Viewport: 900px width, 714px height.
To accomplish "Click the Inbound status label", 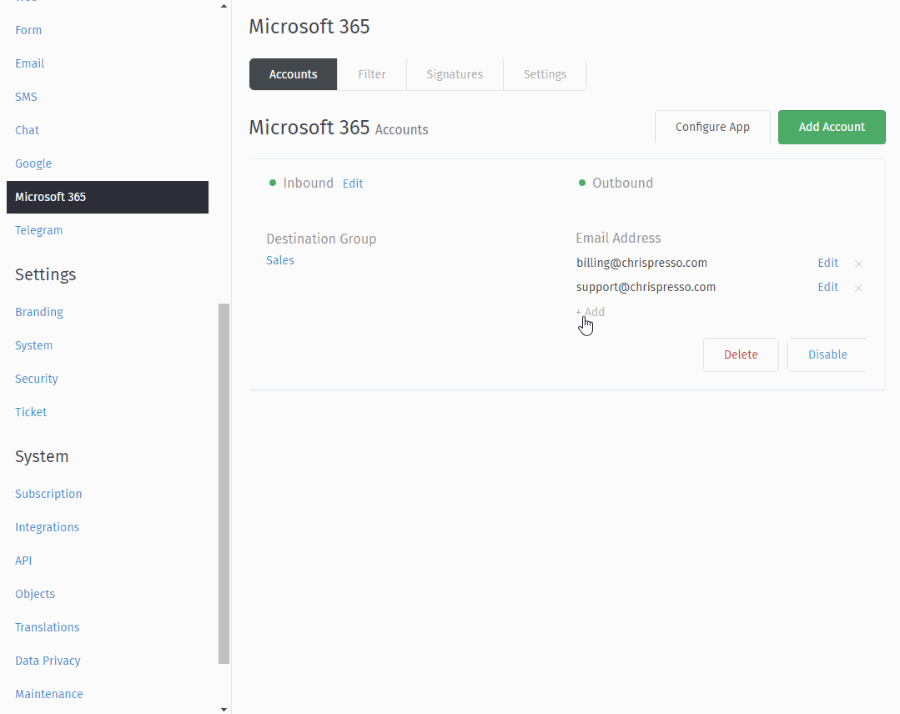I will 308,183.
